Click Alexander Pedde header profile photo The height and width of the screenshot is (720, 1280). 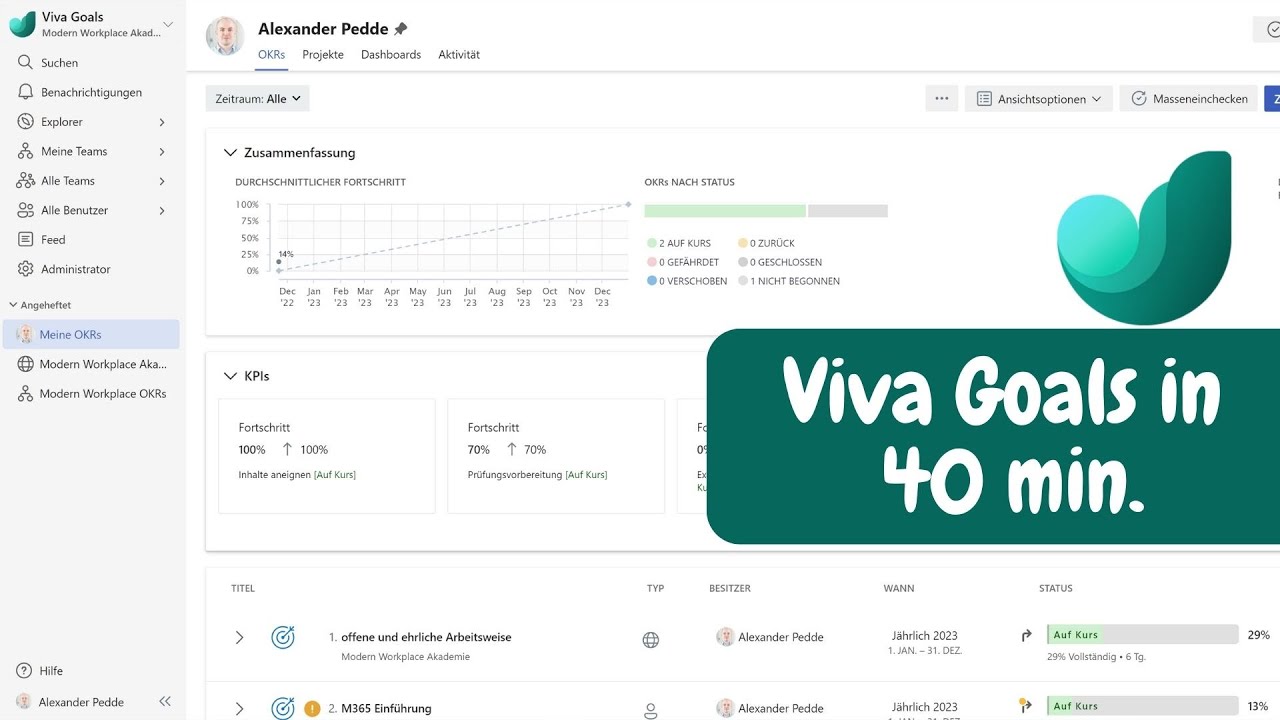225,36
